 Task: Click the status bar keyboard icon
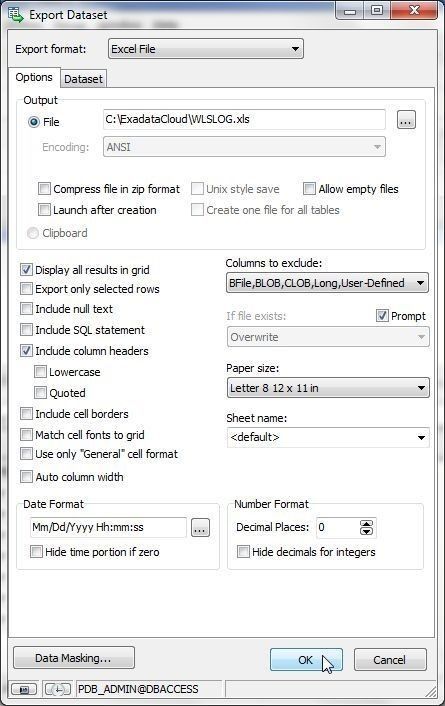pos(23,689)
